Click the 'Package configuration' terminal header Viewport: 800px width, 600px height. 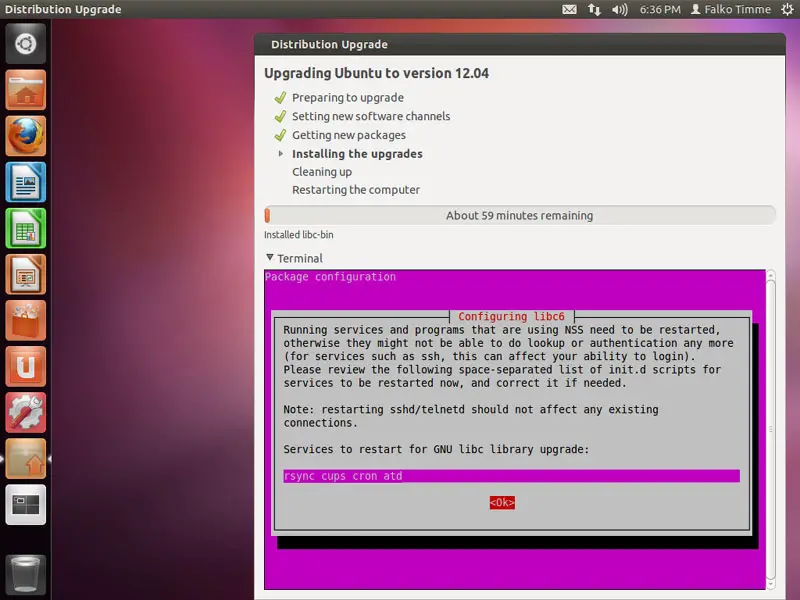[330, 277]
